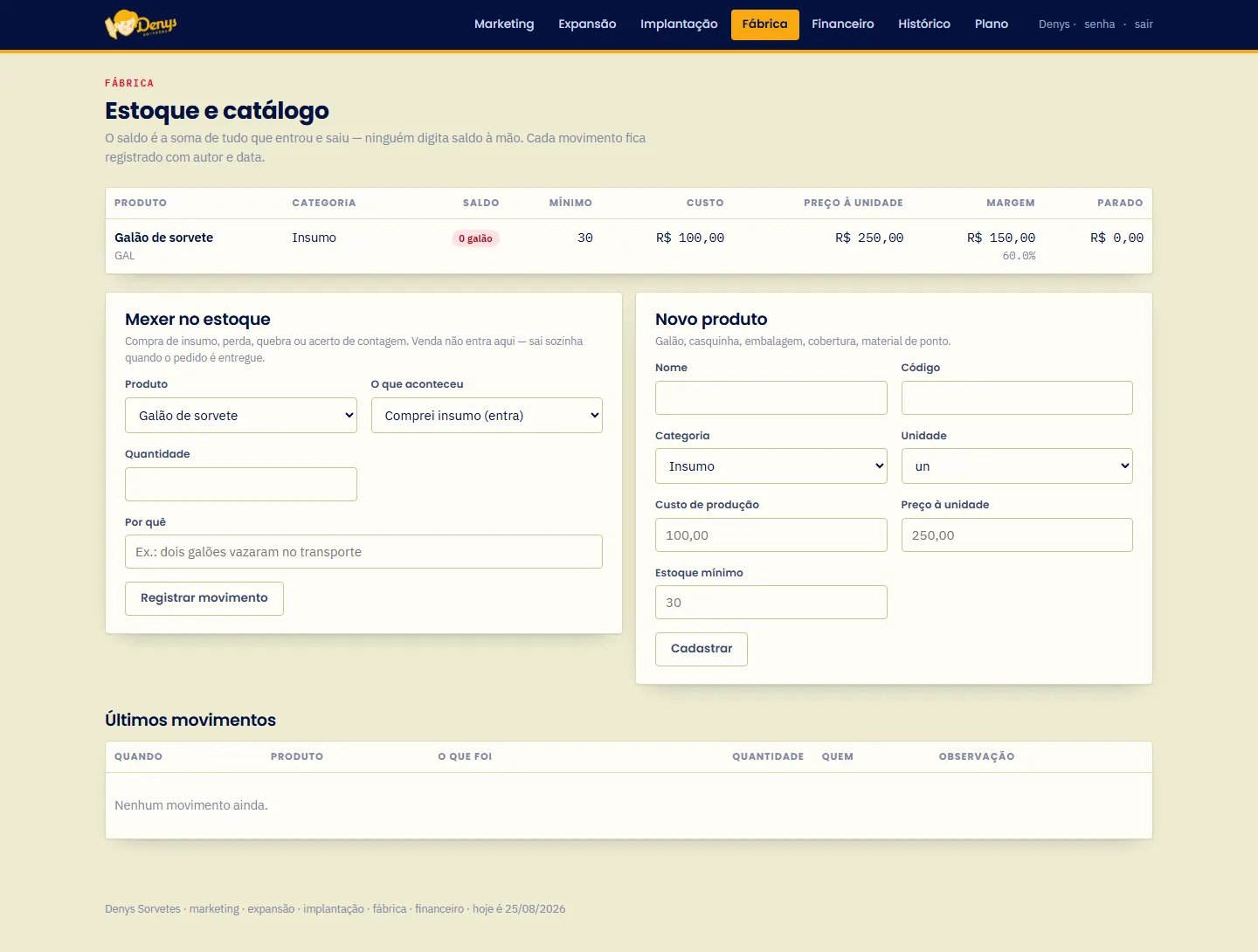Click the '60.0%' margin percentage

click(1019, 256)
